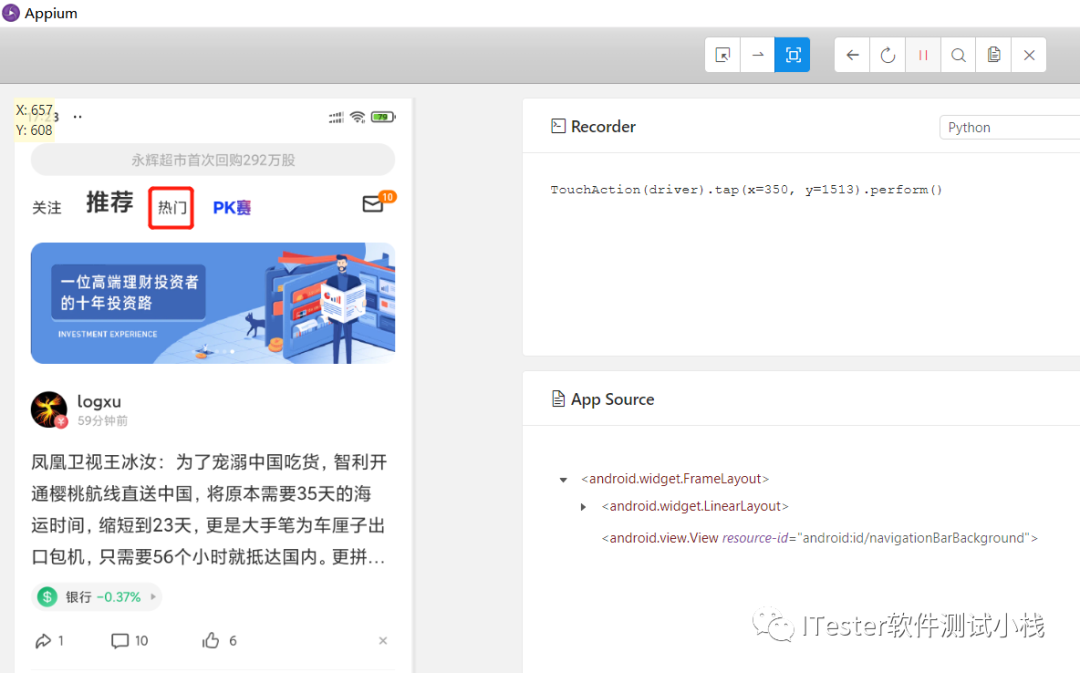
Task: Choose Swipe by Coordinates tool
Action: 758,55
